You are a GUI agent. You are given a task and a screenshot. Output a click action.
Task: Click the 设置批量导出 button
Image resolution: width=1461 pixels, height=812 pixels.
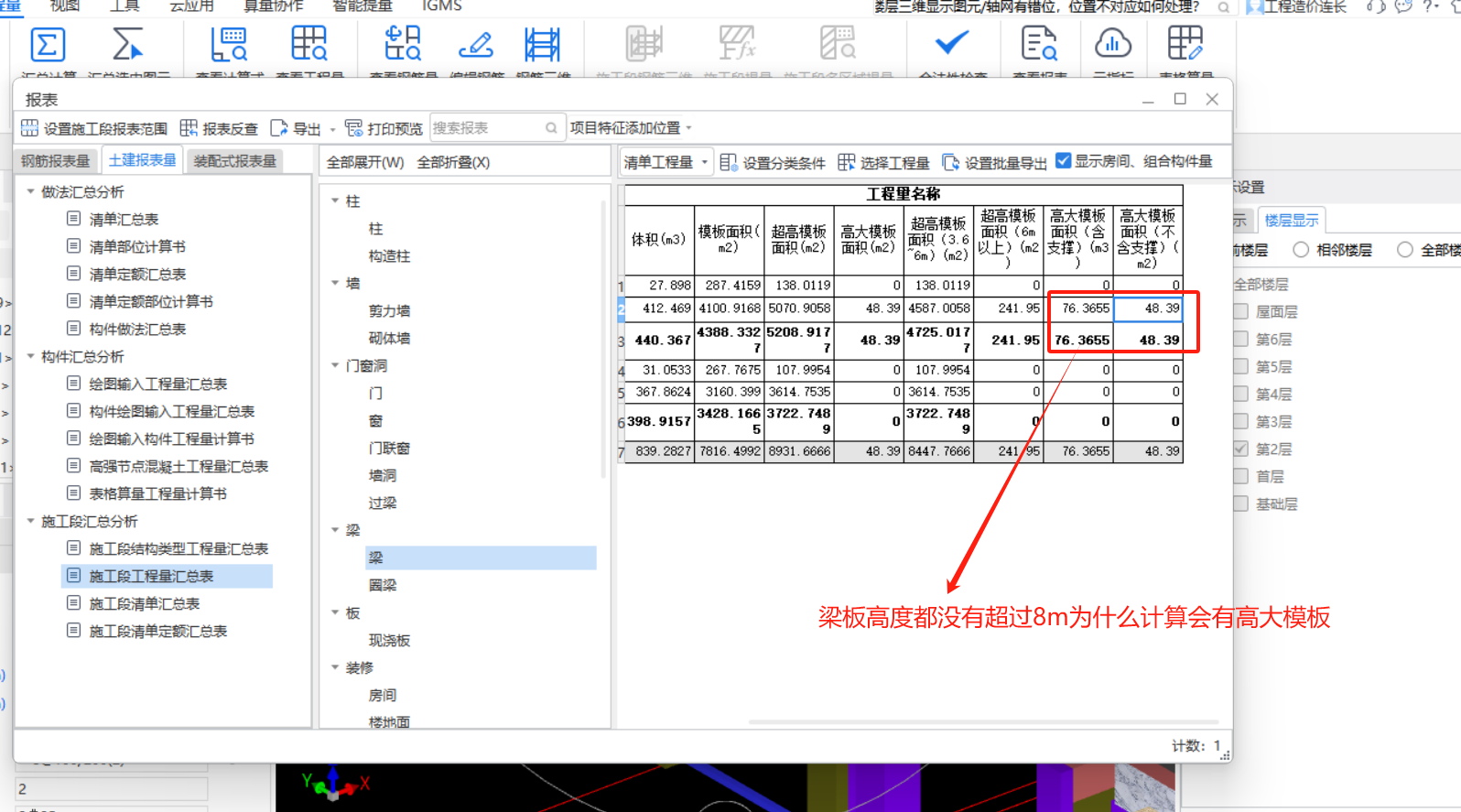994,162
